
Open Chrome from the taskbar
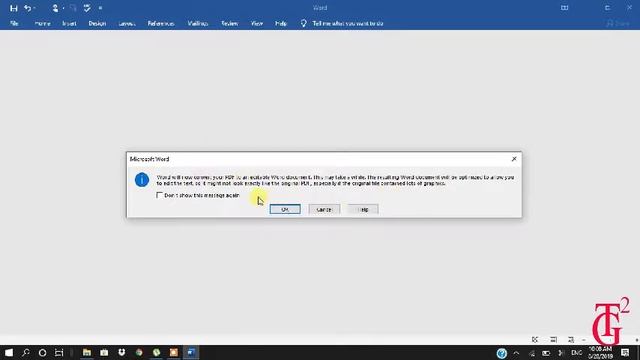(139, 353)
